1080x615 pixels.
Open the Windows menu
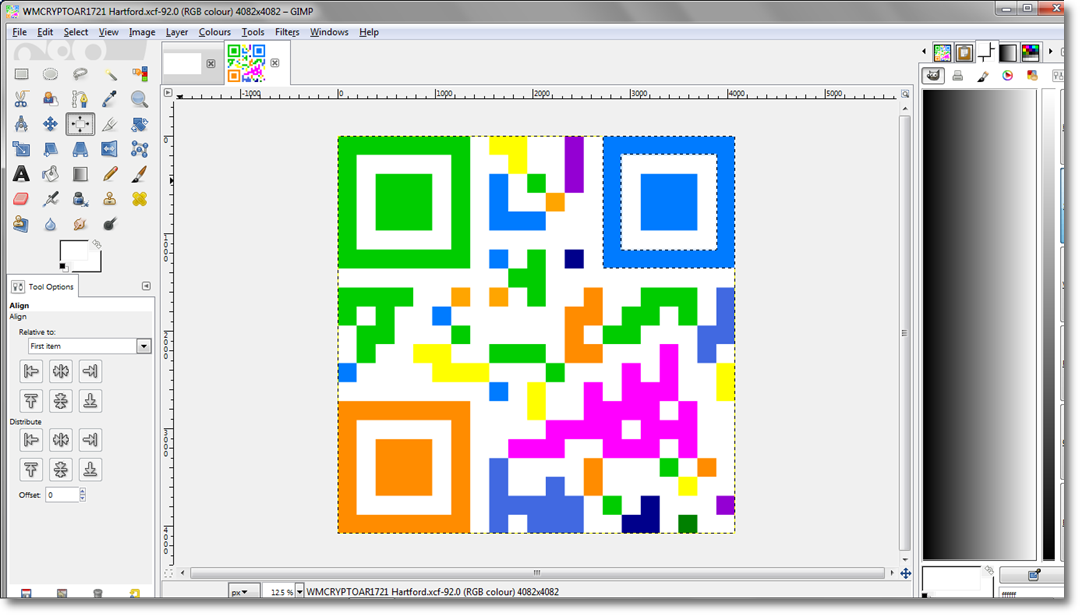point(329,32)
